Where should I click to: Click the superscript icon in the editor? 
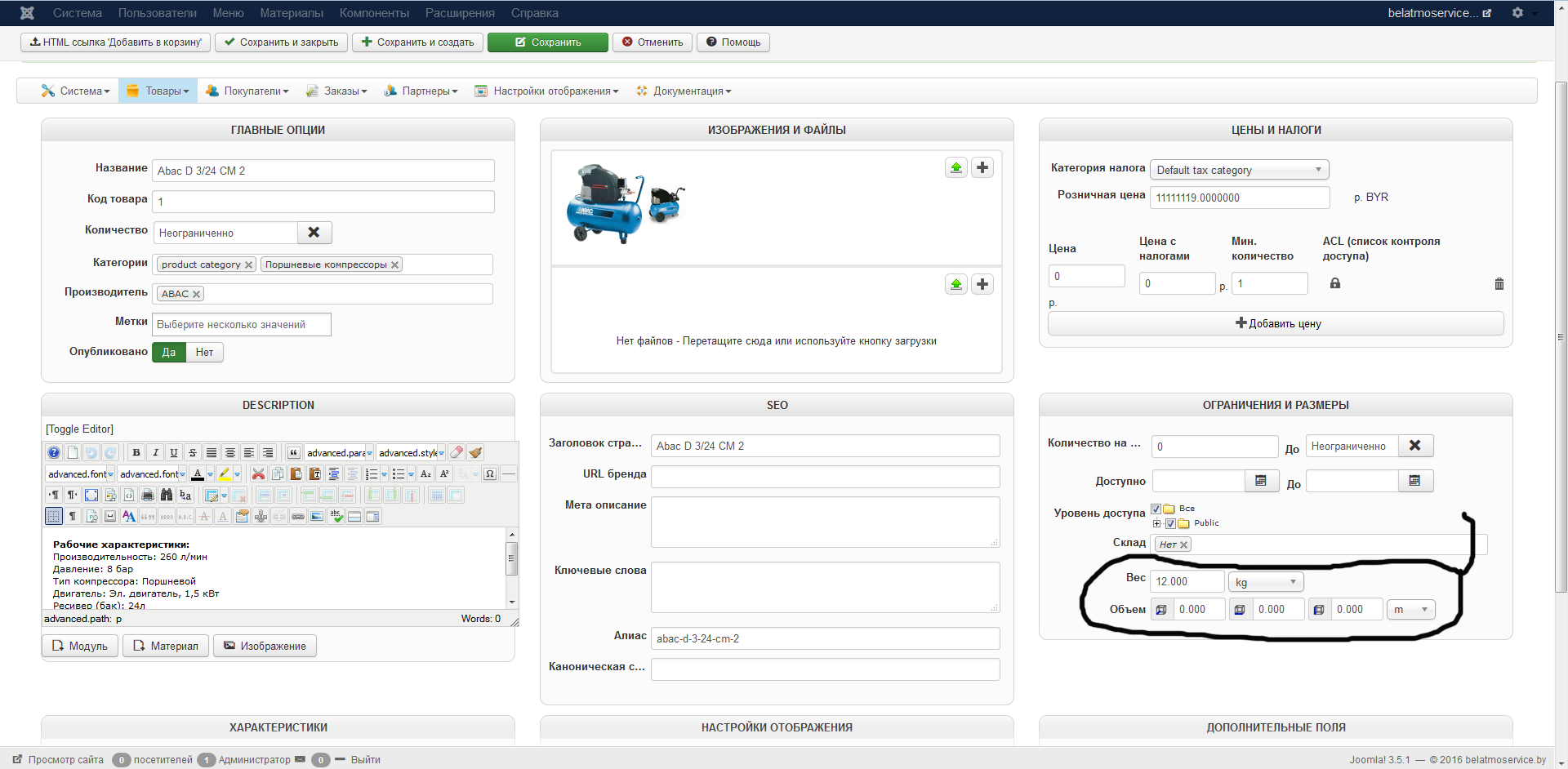[x=444, y=474]
